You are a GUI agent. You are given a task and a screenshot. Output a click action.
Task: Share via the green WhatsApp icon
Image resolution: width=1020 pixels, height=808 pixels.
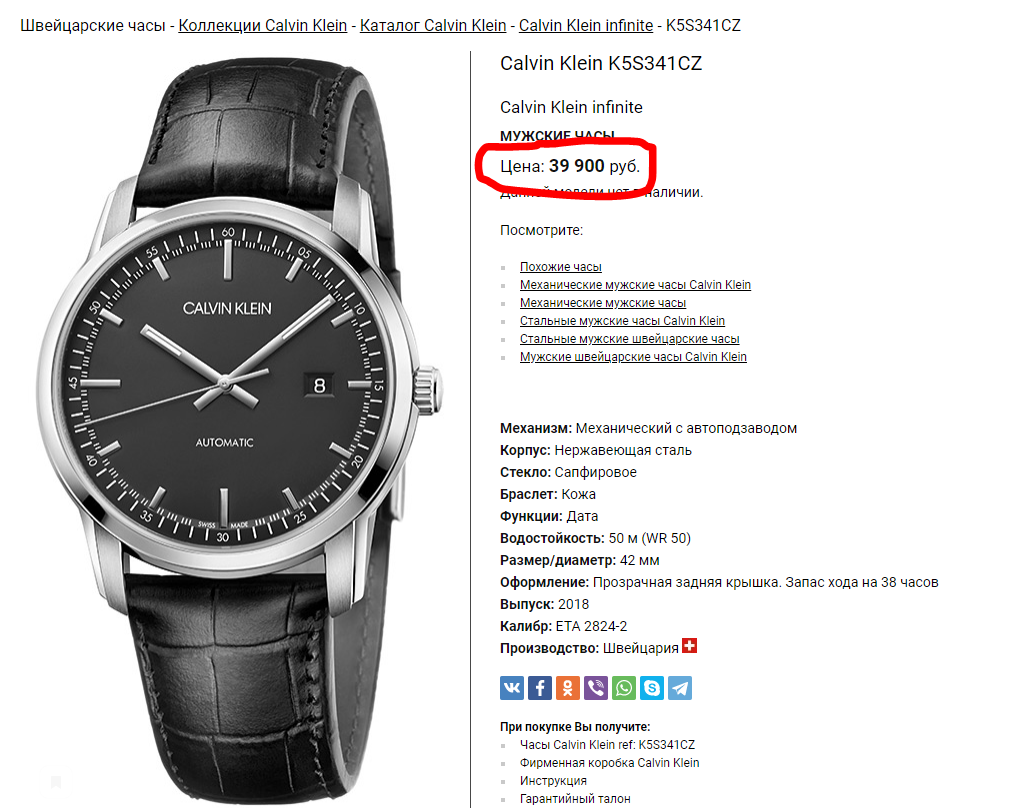pyautogui.click(x=624, y=688)
